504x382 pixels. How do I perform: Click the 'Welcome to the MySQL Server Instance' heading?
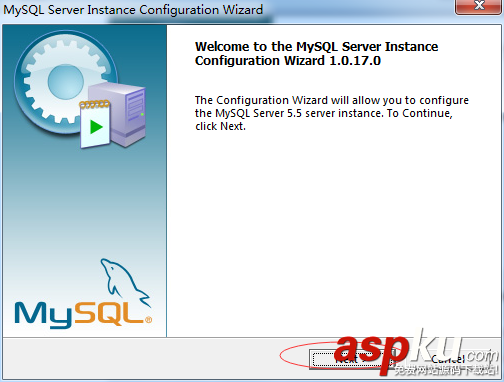click(316, 53)
